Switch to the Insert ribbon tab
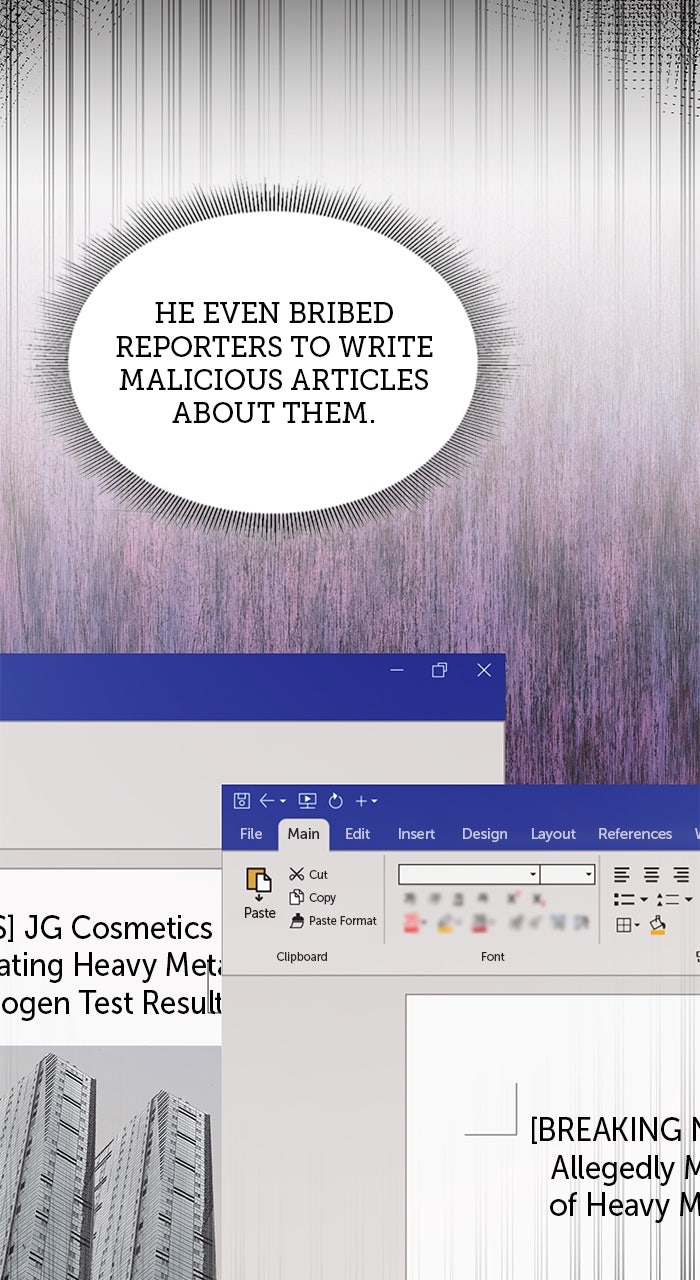700x1280 pixels. [x=416, y=834]
